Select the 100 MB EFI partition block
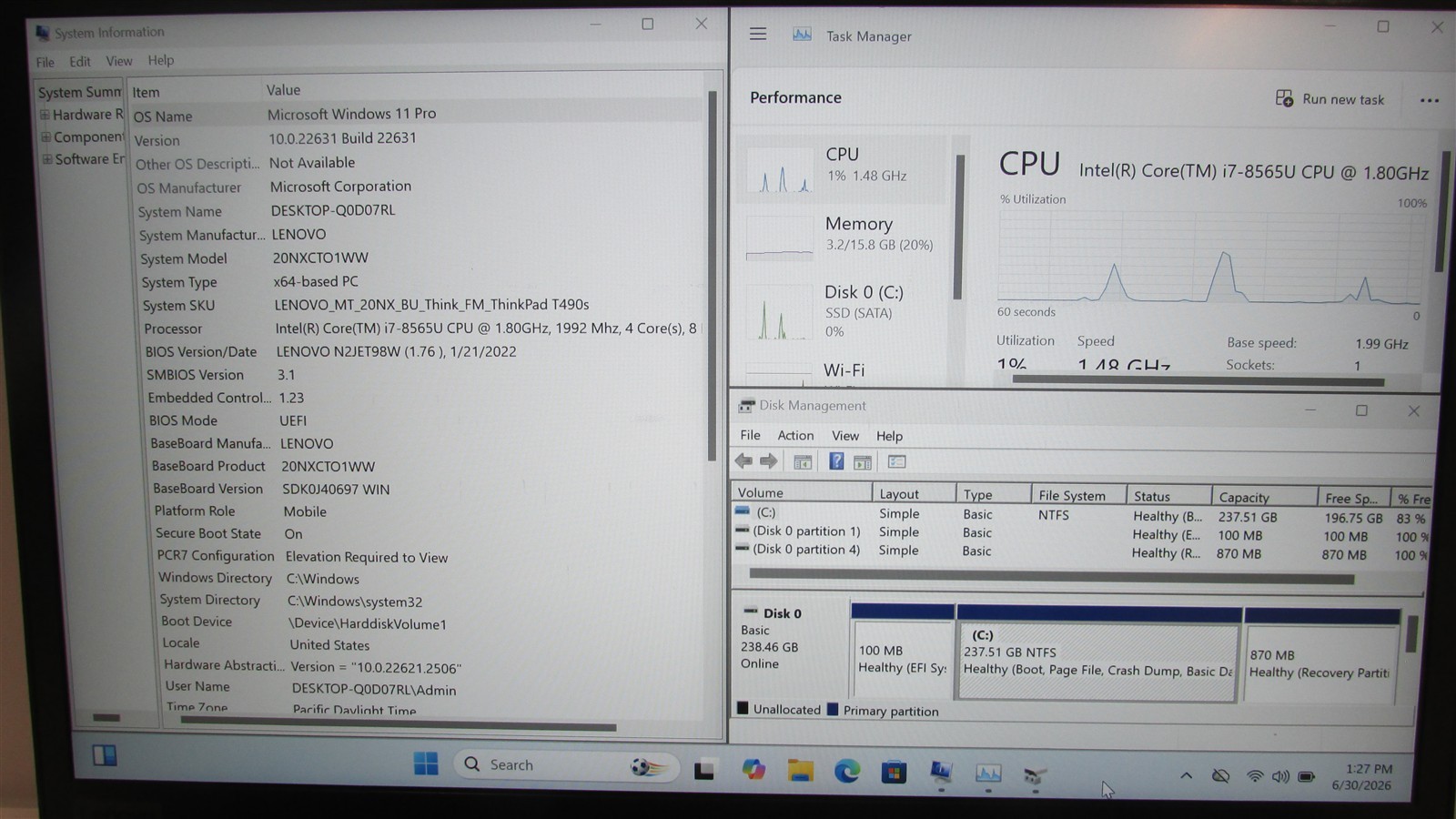1456x819 pixels. pos(902,652)
